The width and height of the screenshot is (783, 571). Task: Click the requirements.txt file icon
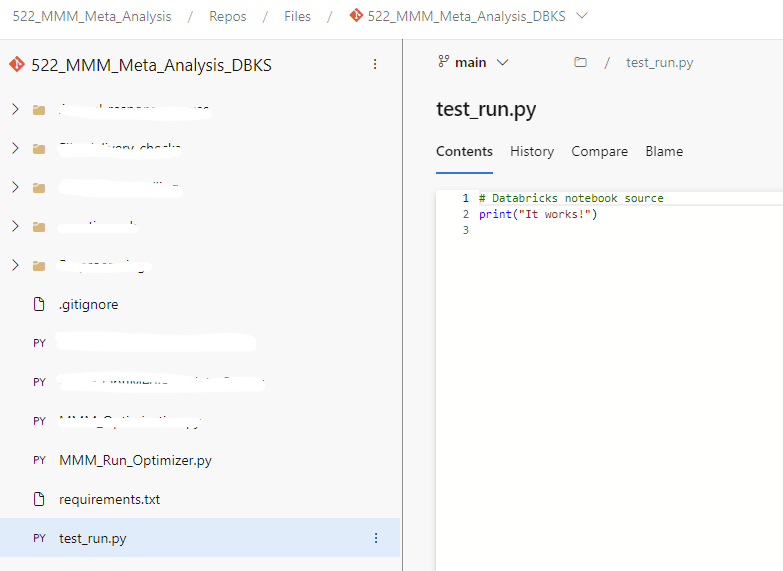coord(40,499)
